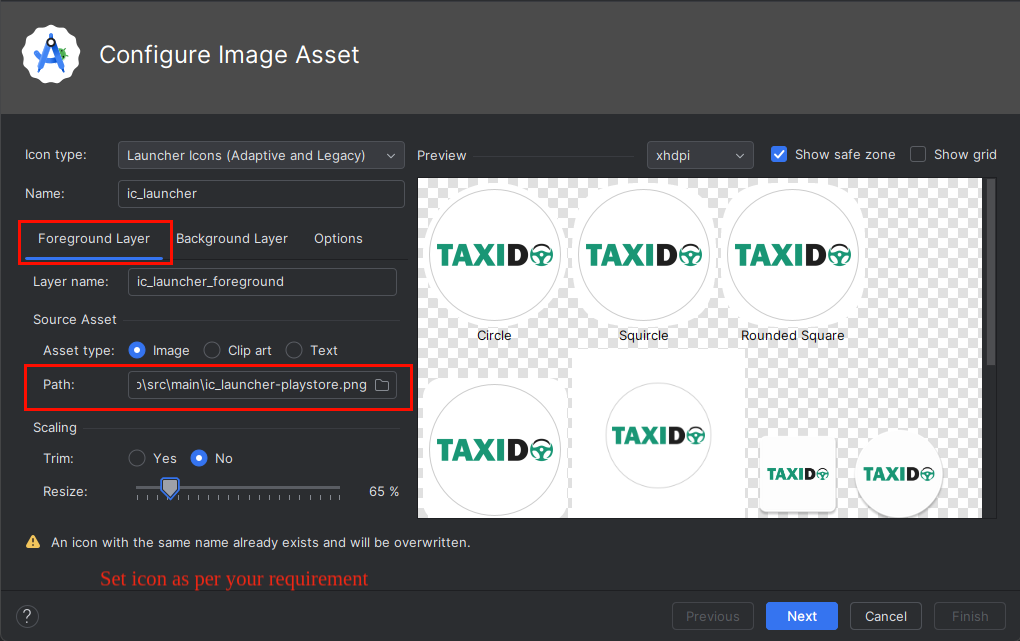
Task: Click the Android Studio logo icon
Action: point(51,55)
